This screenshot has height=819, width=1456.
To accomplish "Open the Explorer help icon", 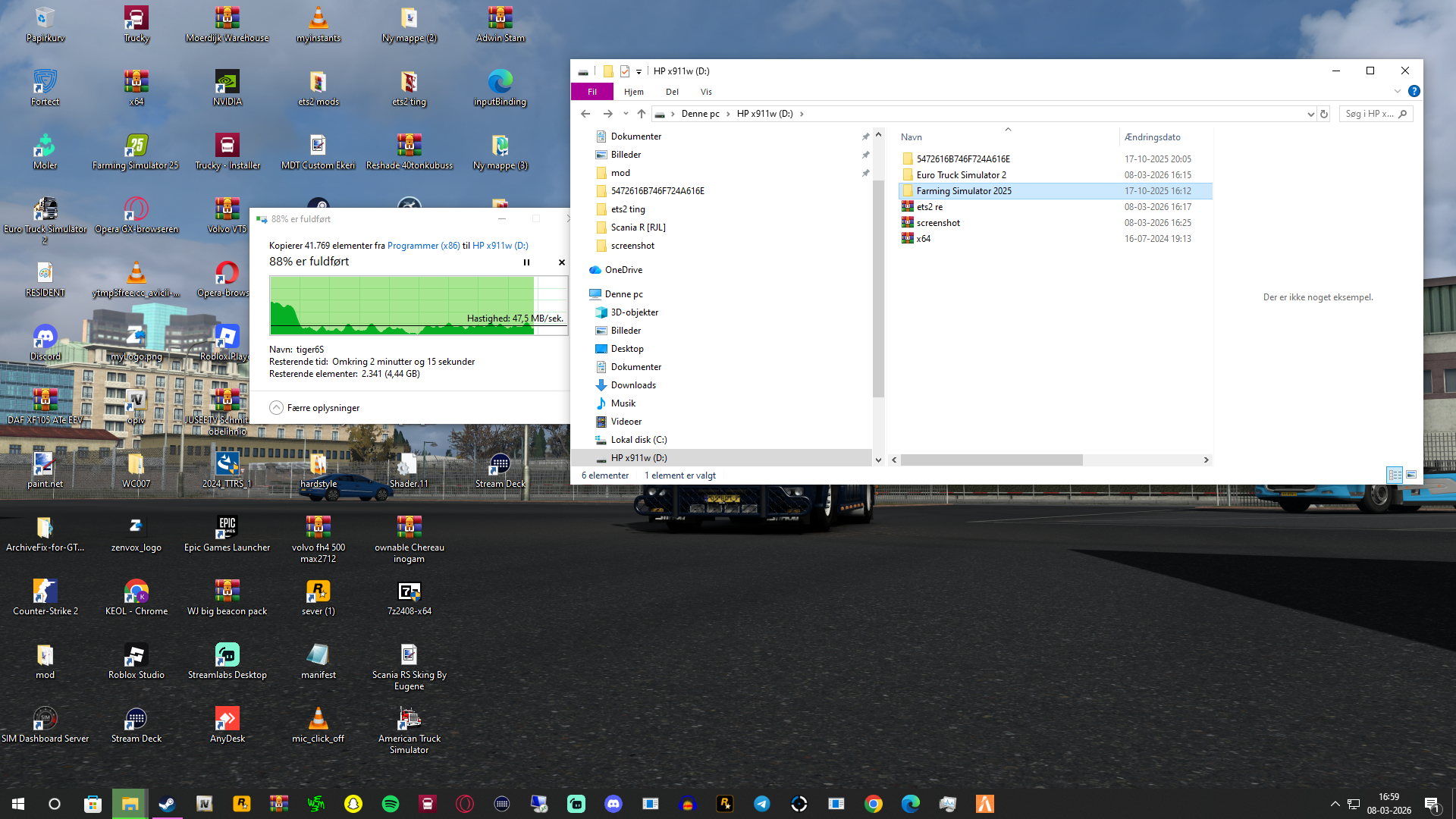I will [1414, 91].
